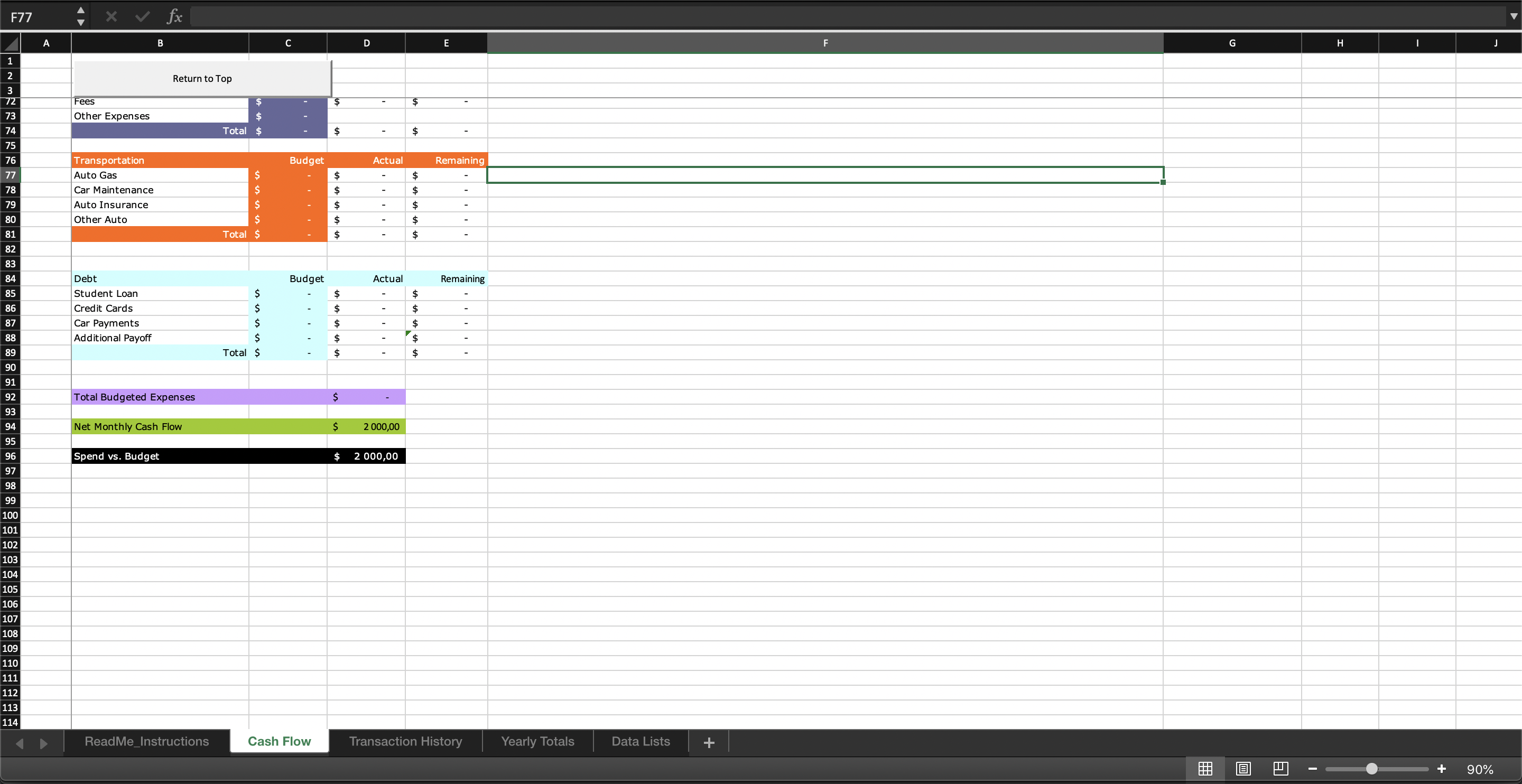Click the Student Loan cell
The image size is (1522, 784).
pyautogui.click(x=160, y=294)
